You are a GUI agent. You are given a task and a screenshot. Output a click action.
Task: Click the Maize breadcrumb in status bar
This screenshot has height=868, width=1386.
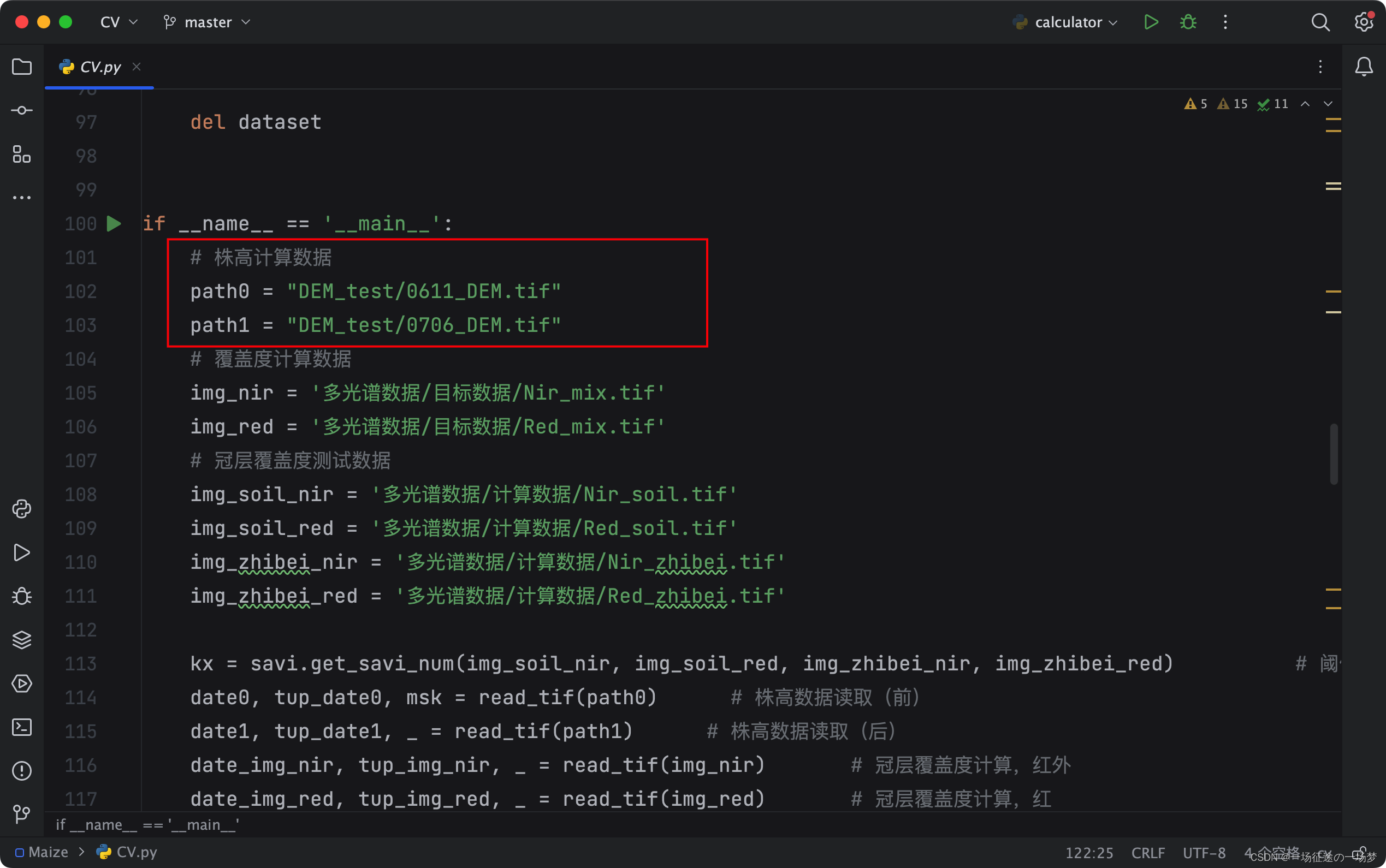[48, 852]
